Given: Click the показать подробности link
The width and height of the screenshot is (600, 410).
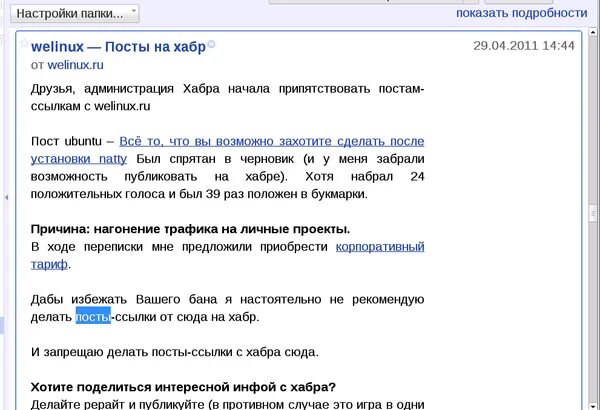Looking at the screenshot, I should point(522,13).
